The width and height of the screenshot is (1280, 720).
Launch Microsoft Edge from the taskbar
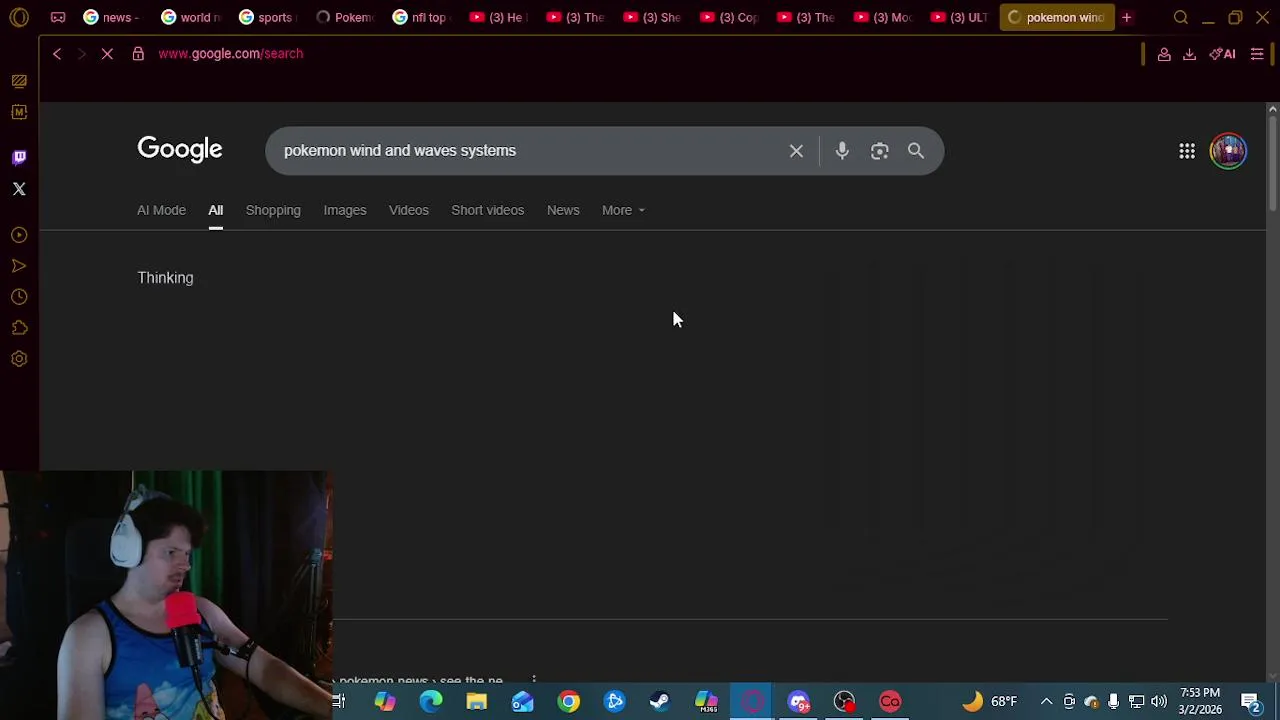point(431,702)
